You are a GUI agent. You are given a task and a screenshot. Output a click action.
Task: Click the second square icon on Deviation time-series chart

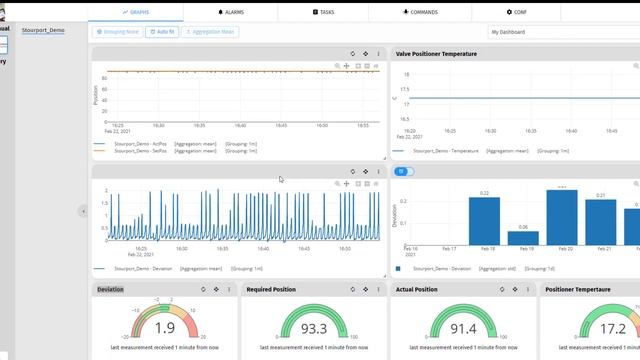click(367, 184)
